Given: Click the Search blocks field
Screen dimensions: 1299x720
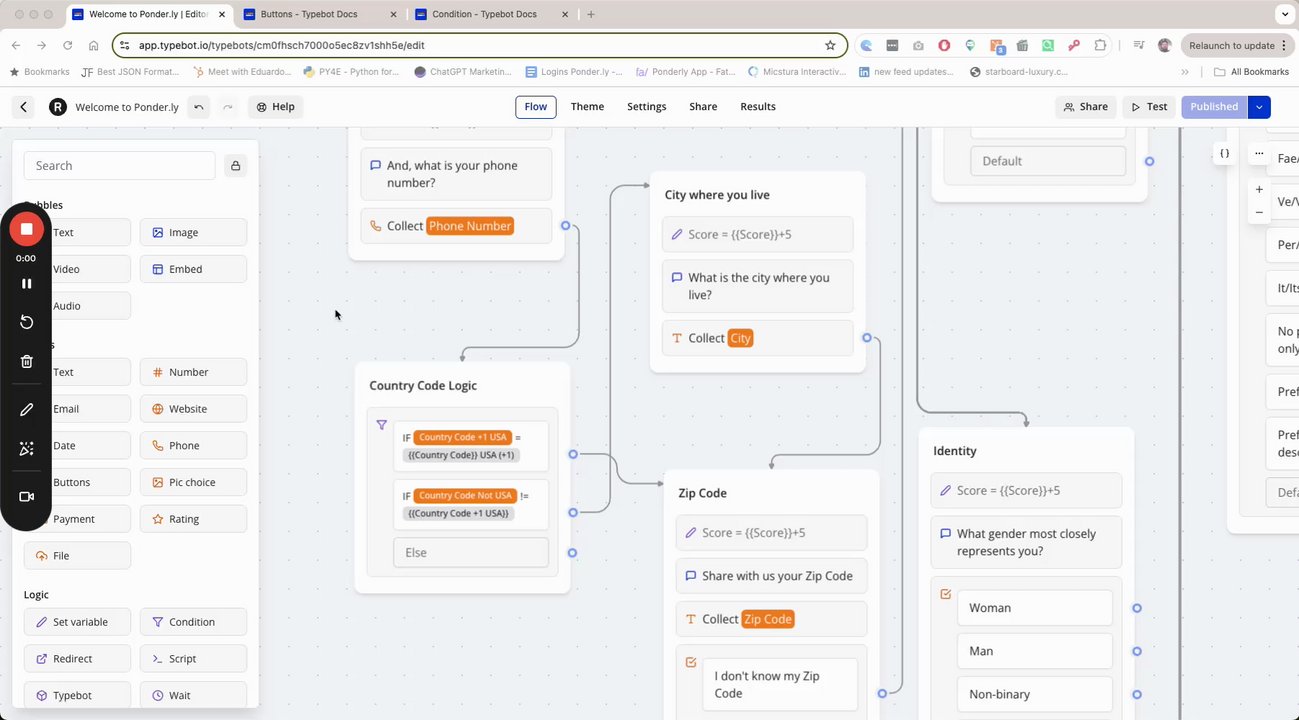Looking at the screenshot, I should (x=120, y=166).
